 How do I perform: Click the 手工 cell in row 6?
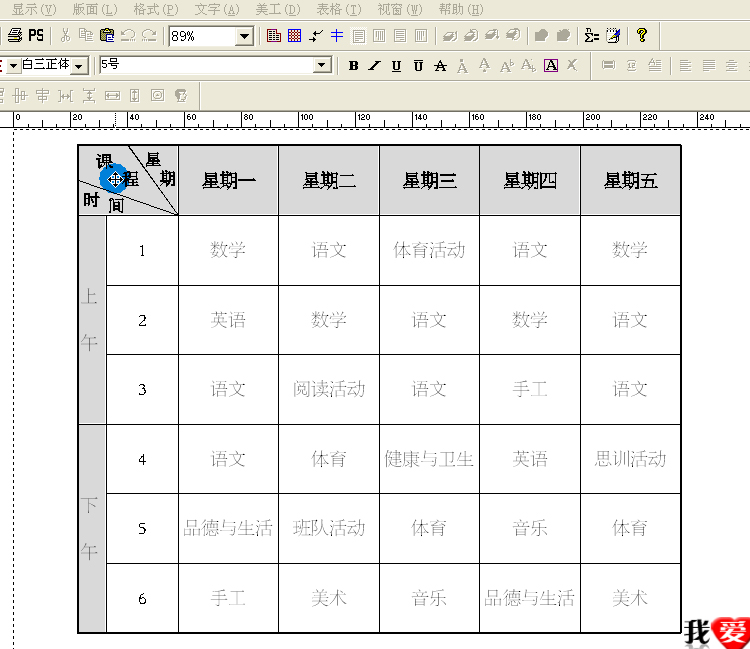(229, 598)
